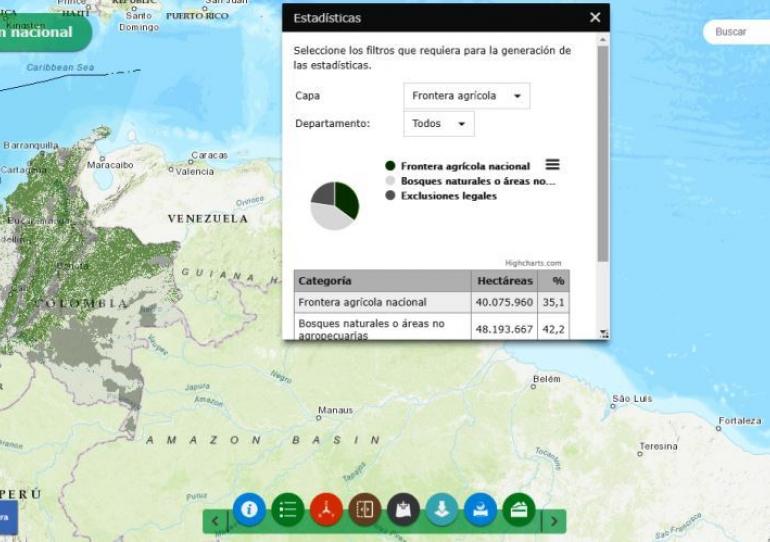Click the % column header

[554, 281]
